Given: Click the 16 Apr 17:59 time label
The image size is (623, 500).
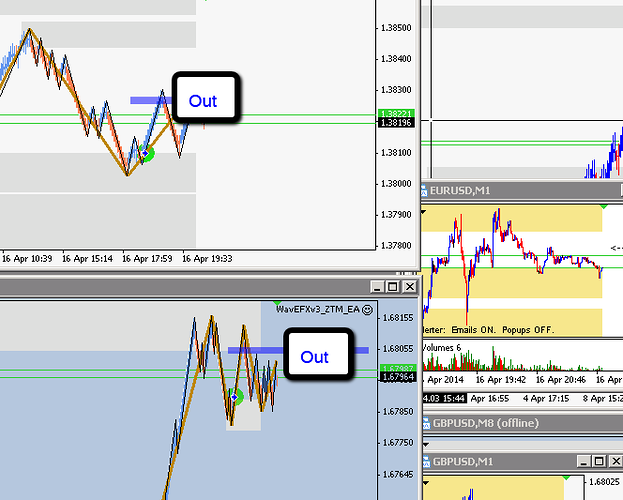Looking at the screenshot, I should pyautogui.click(x=147, y=259).
